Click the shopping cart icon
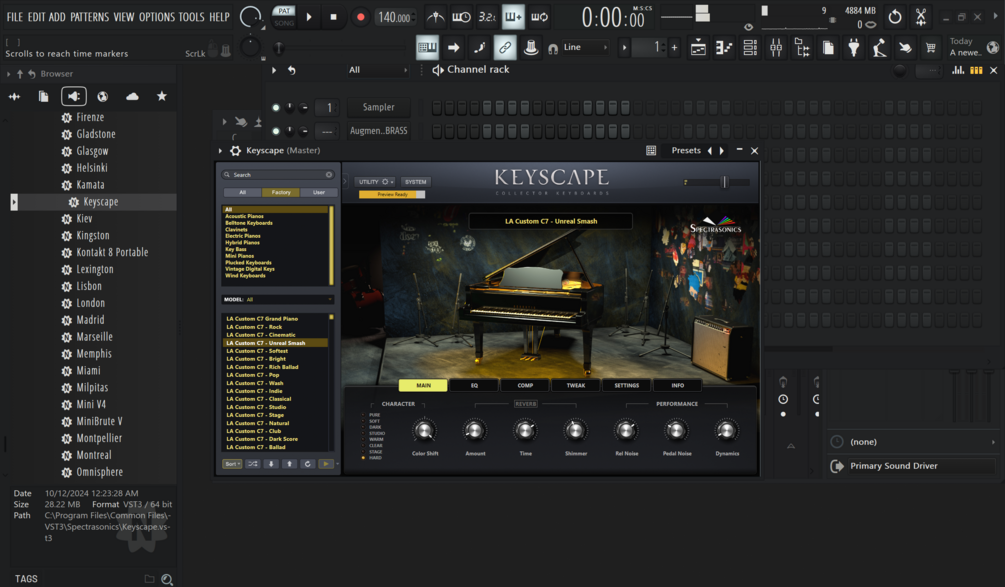This screenshot has width=1005, height=587. tap(931, 47)
